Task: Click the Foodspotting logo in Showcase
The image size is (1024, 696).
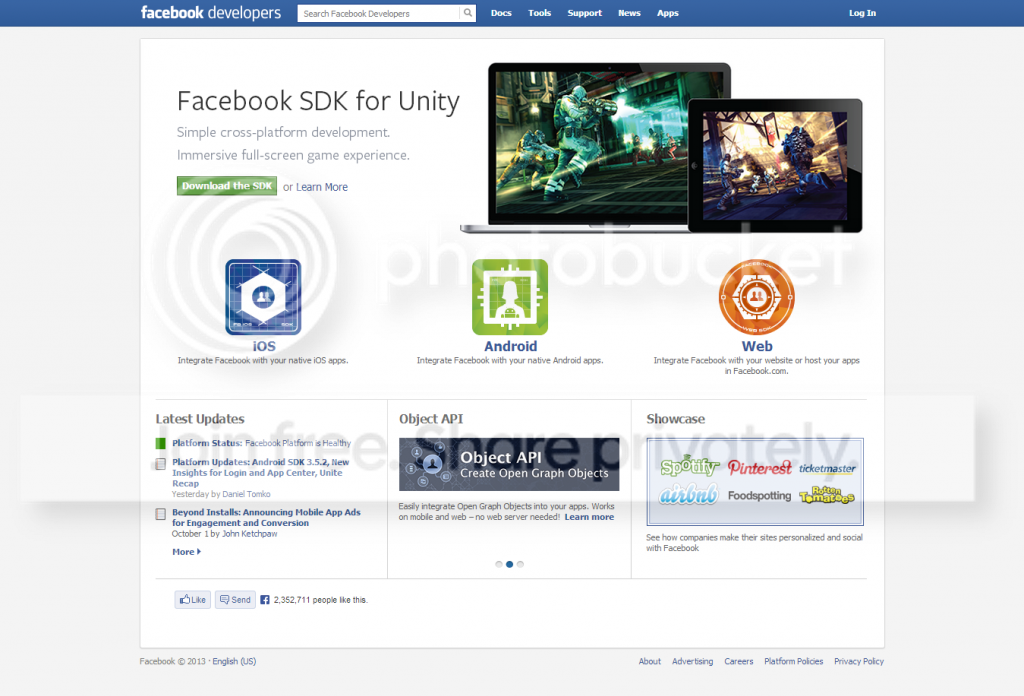Action: tap(759, 496)
